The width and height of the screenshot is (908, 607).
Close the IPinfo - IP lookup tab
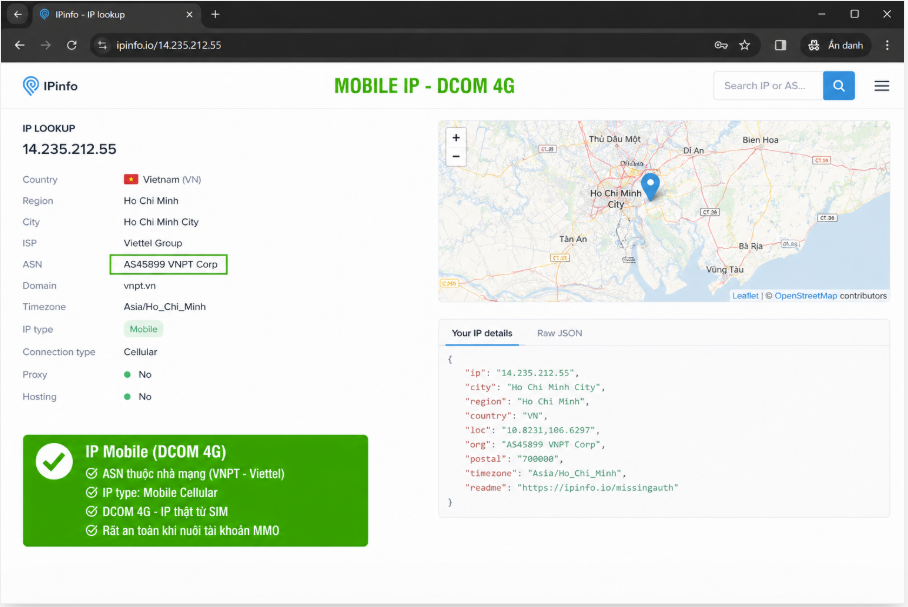(x=189, y=14)
